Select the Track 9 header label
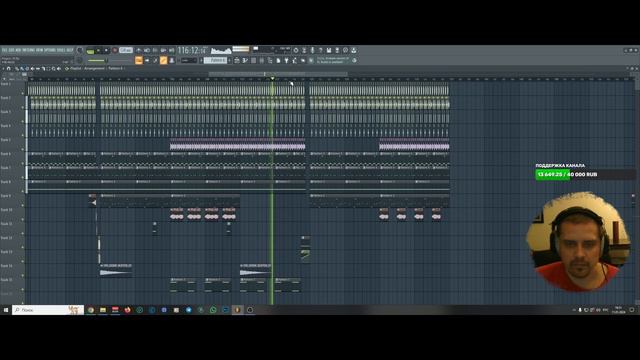 pyautogui.click(x=6, y=196)
